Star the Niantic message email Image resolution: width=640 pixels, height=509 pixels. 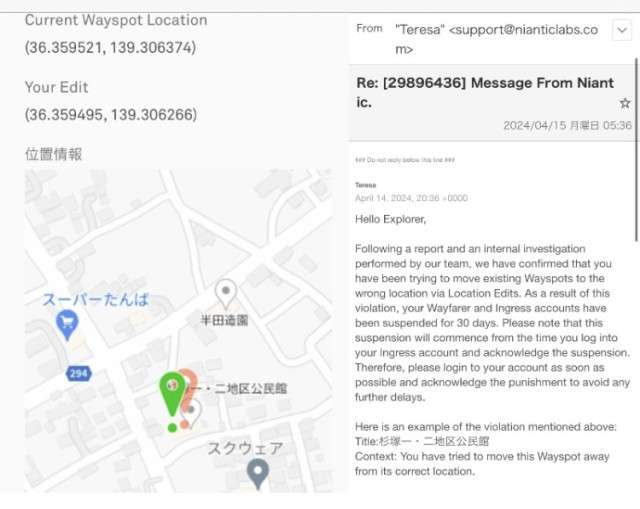click(x=624, y=103)
